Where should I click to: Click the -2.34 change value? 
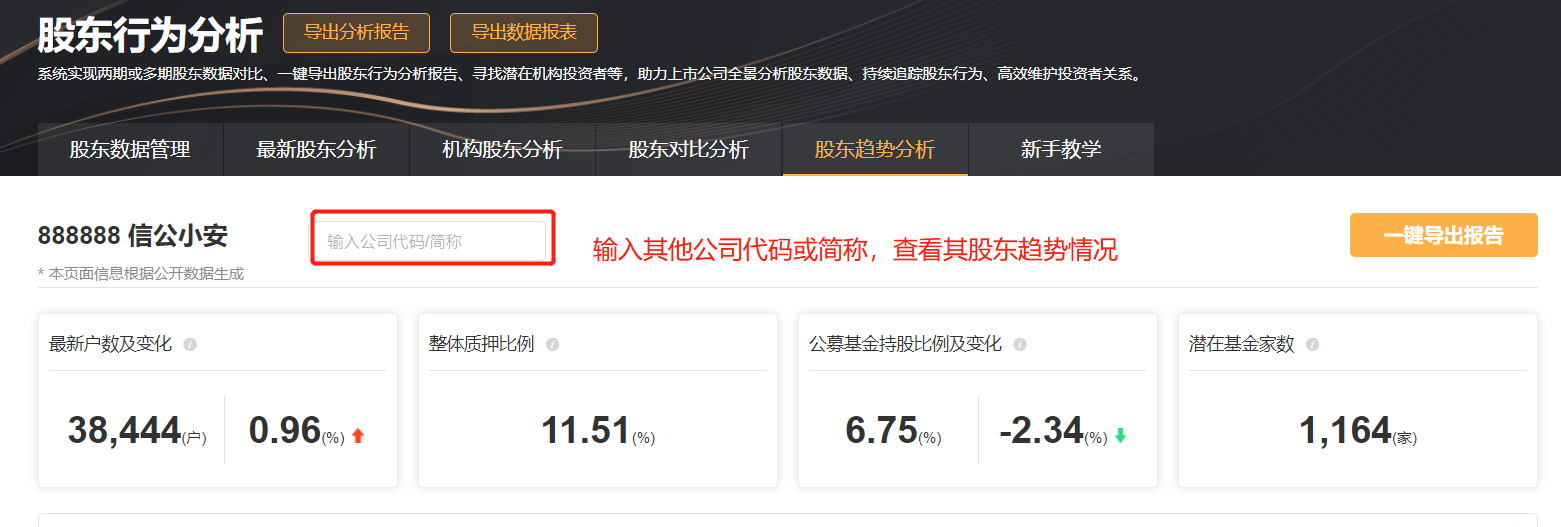click(x=1041, y=430)
